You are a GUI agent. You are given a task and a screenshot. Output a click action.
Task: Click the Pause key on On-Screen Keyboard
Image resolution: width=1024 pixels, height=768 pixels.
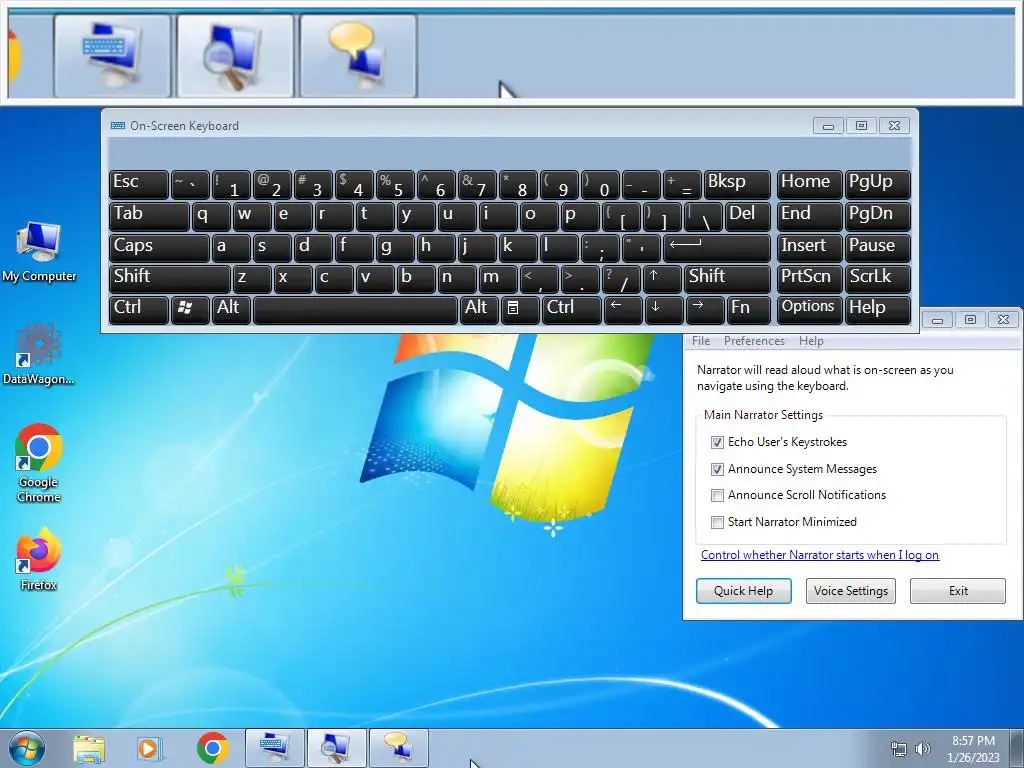[878, 248]
